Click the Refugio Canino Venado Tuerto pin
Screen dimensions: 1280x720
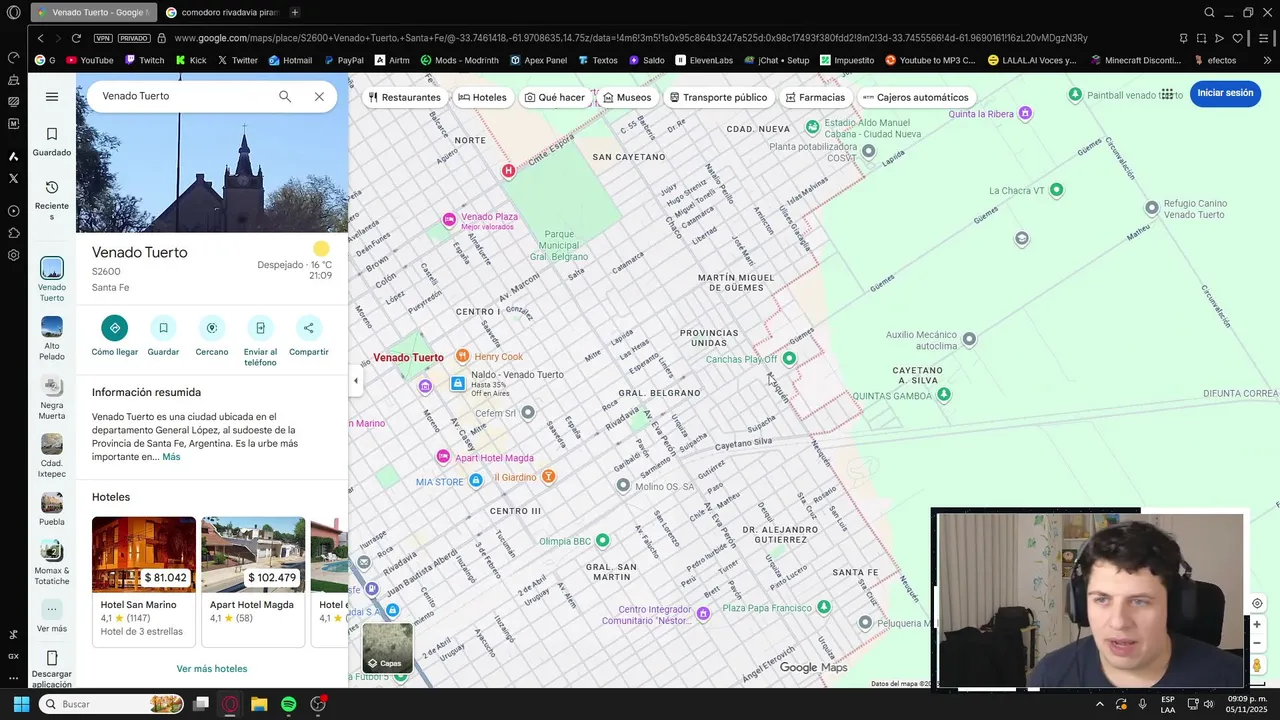point(1152,208)
